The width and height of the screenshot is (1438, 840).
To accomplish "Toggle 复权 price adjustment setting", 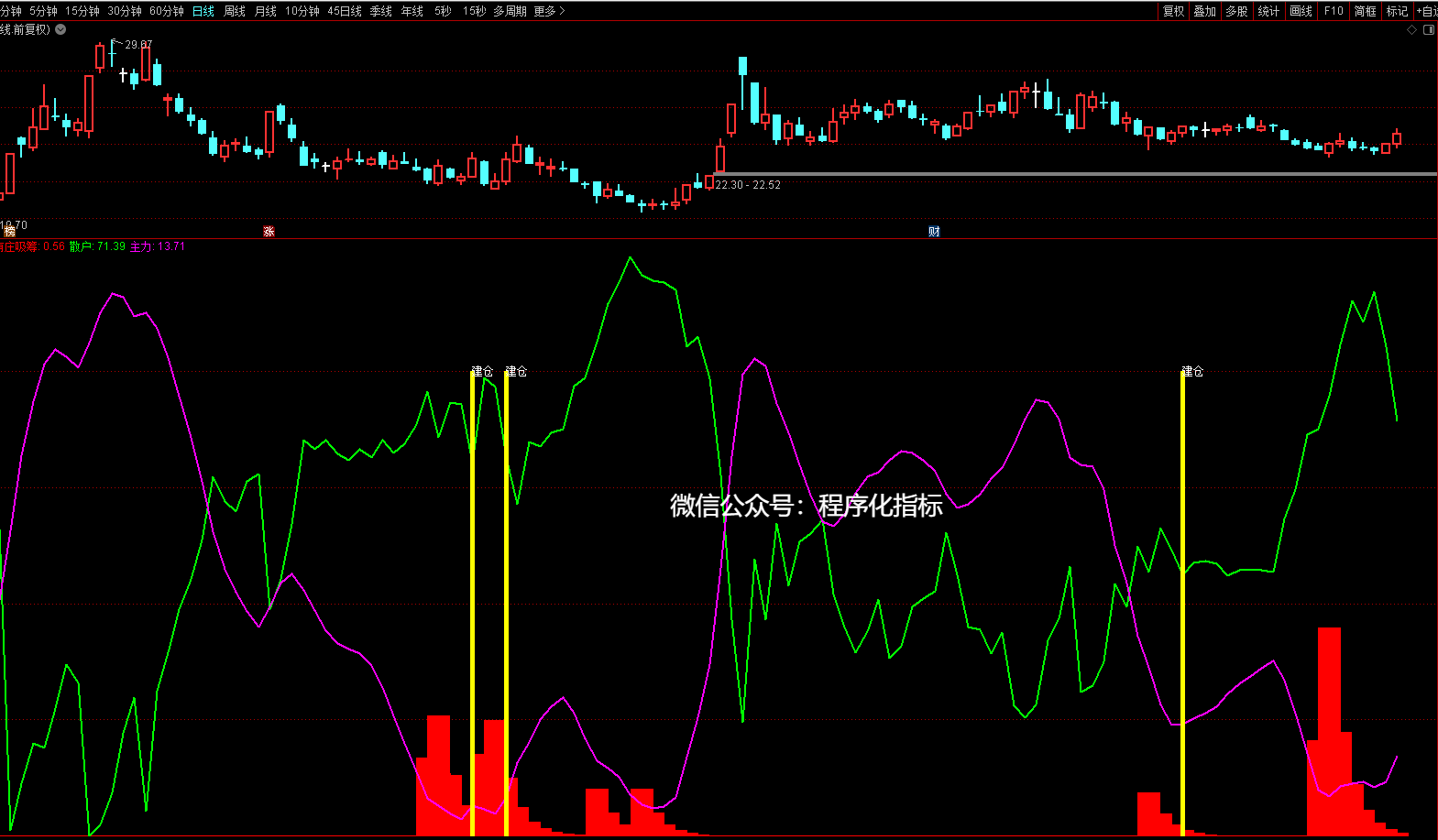I will coord(1173,11).
